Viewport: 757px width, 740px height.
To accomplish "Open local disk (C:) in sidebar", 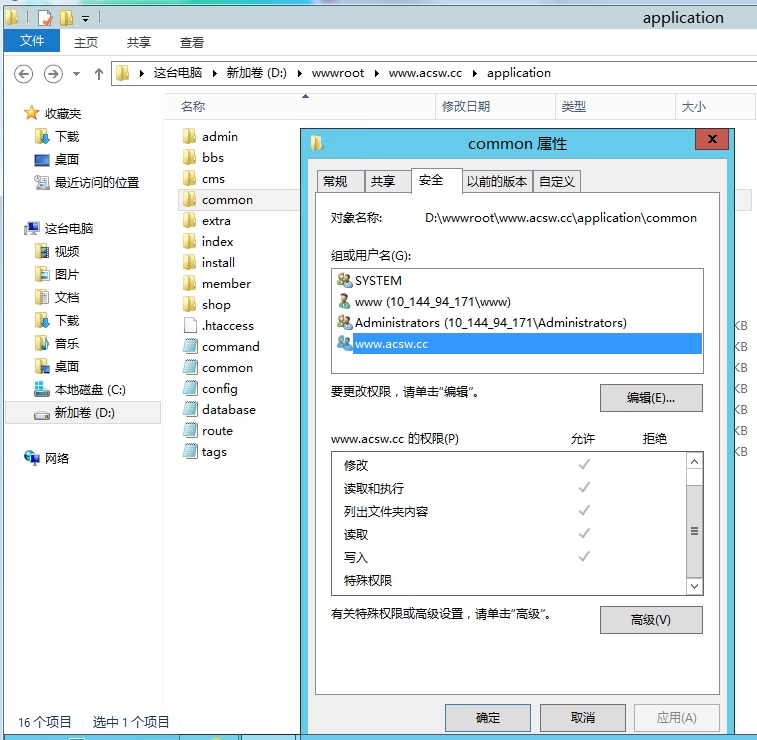I will pos(89,389).
